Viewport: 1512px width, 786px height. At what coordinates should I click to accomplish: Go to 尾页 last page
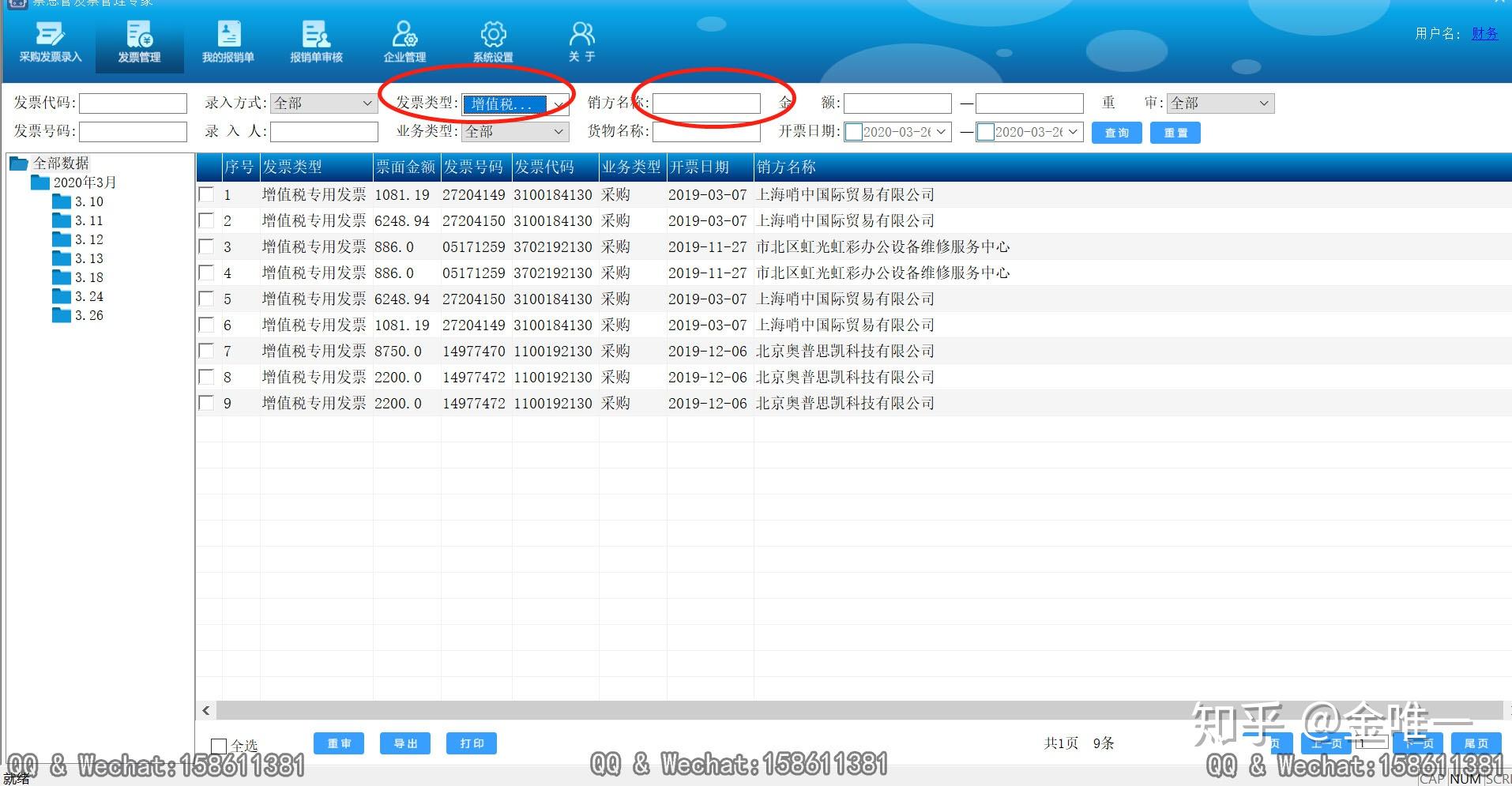[1476, 743]
